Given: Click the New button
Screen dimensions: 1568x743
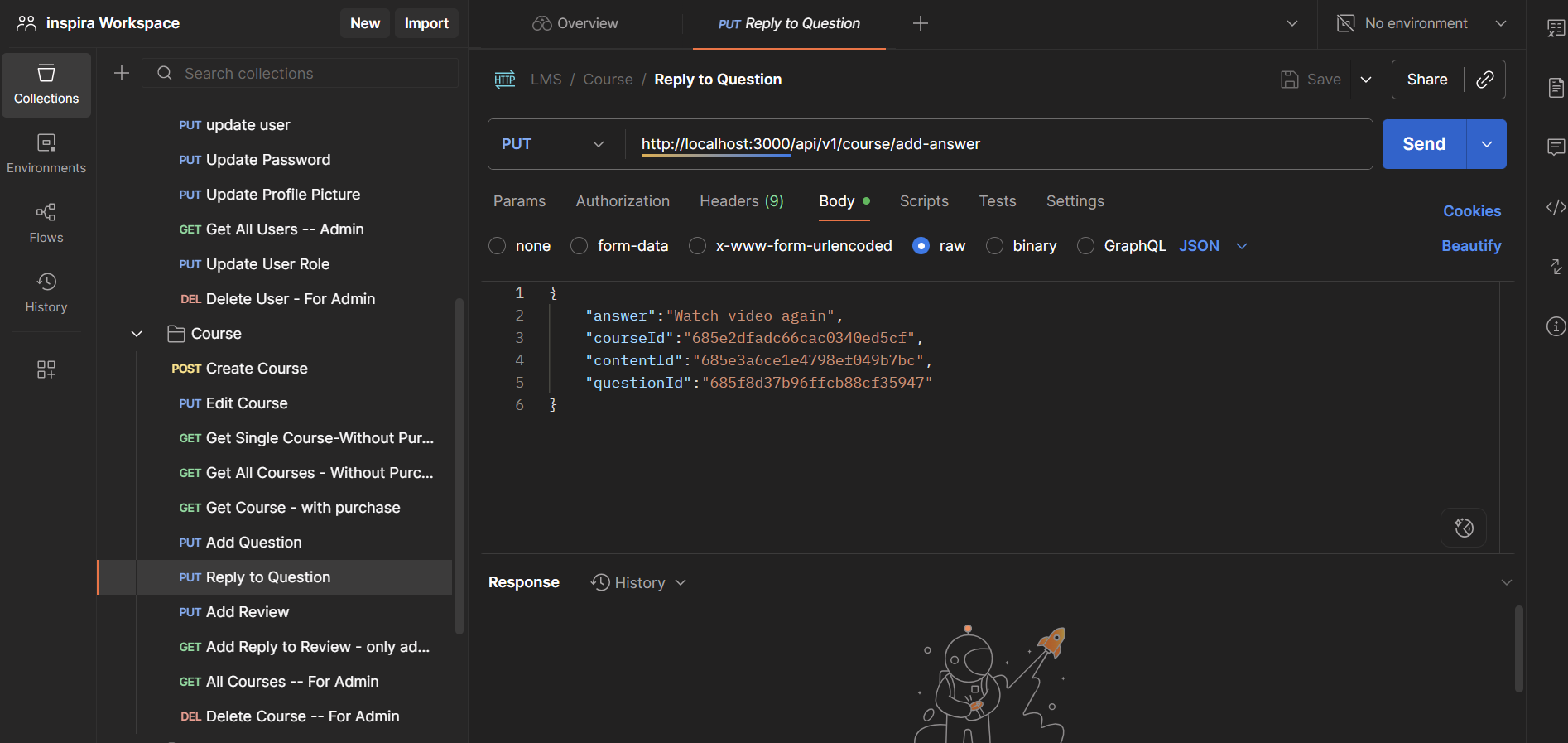Looking at the screenshot, I should click(x=365, y=23).
